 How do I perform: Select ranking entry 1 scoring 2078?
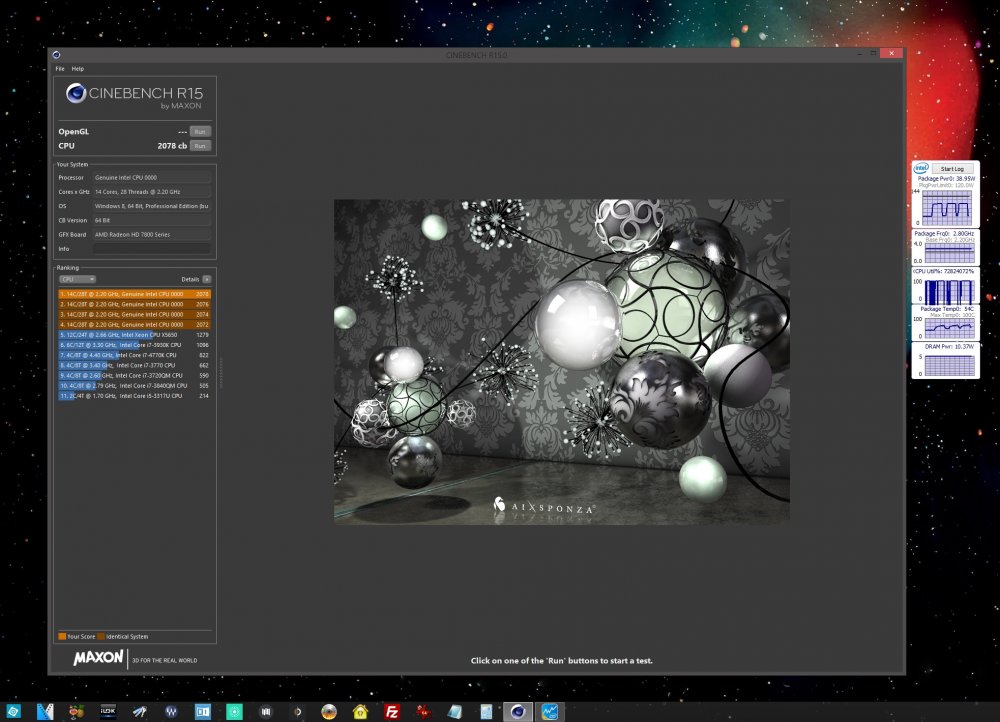[x=135, y=294]
